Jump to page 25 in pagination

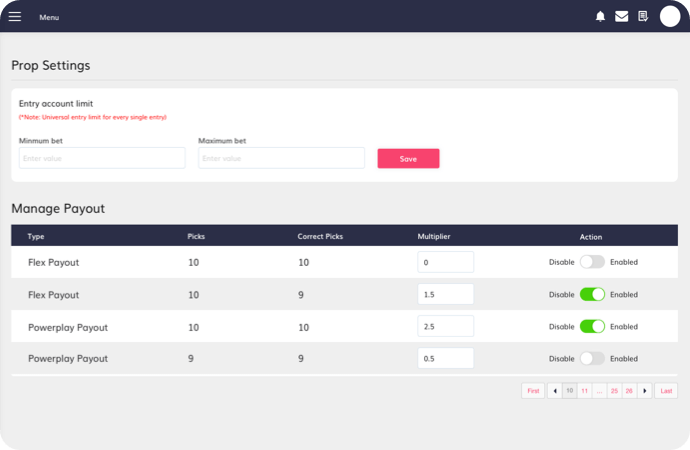pyautogui.click(x=614, y=391)
